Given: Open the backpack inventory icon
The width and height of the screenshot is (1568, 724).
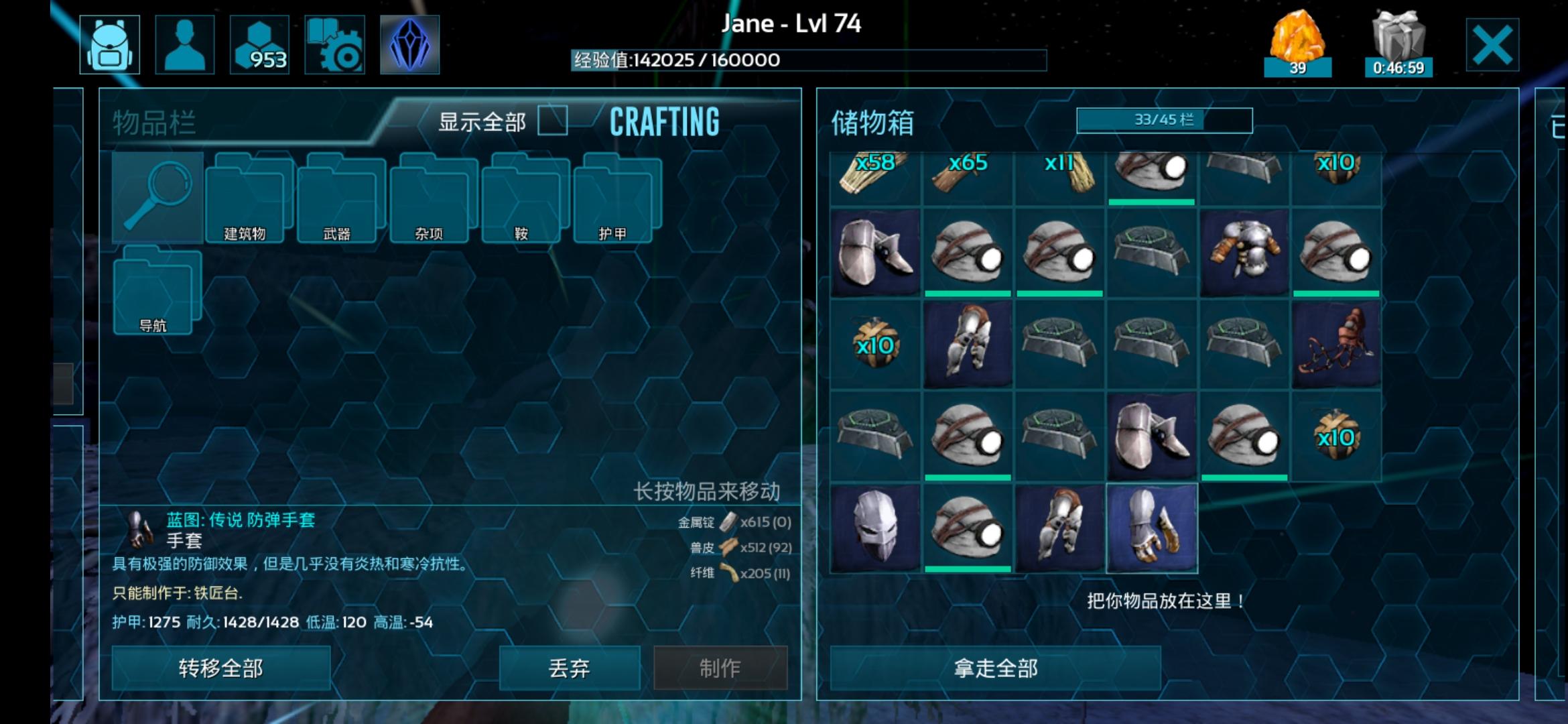Looking at the screenshot, I should [x=110, y=45].
